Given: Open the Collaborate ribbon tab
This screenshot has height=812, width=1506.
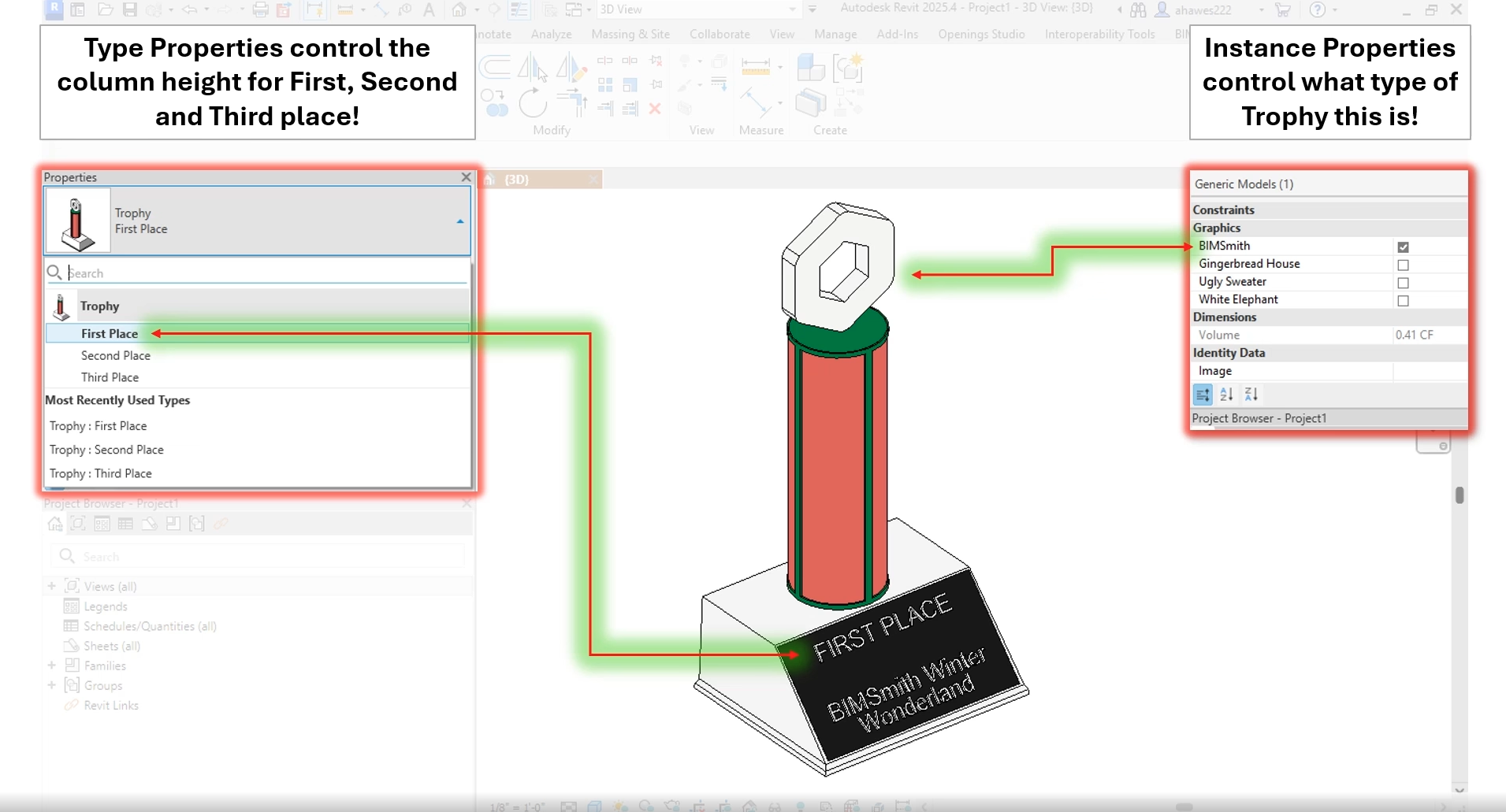Looking at the screenshot, I should coord(720,34).
